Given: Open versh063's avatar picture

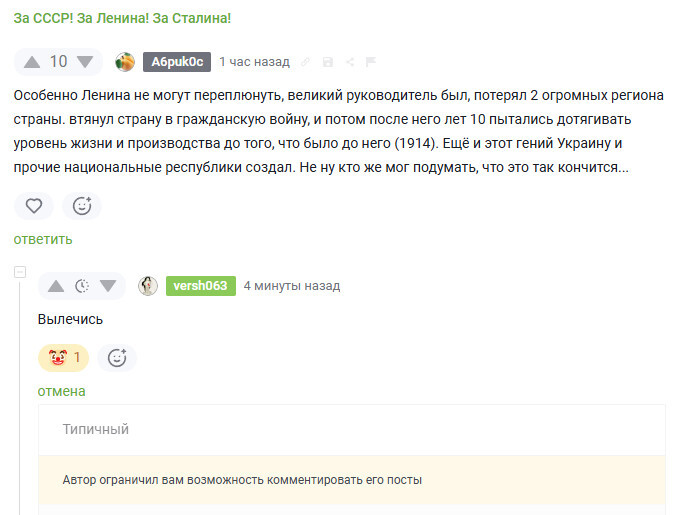Looking at the screenshot, I should [x=148, y=286].
